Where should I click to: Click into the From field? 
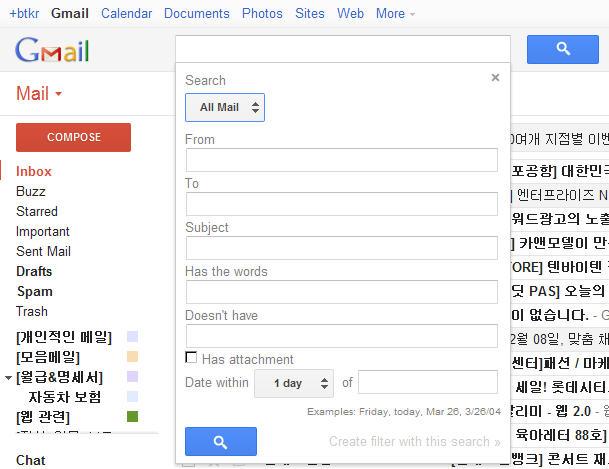point(342,160)
